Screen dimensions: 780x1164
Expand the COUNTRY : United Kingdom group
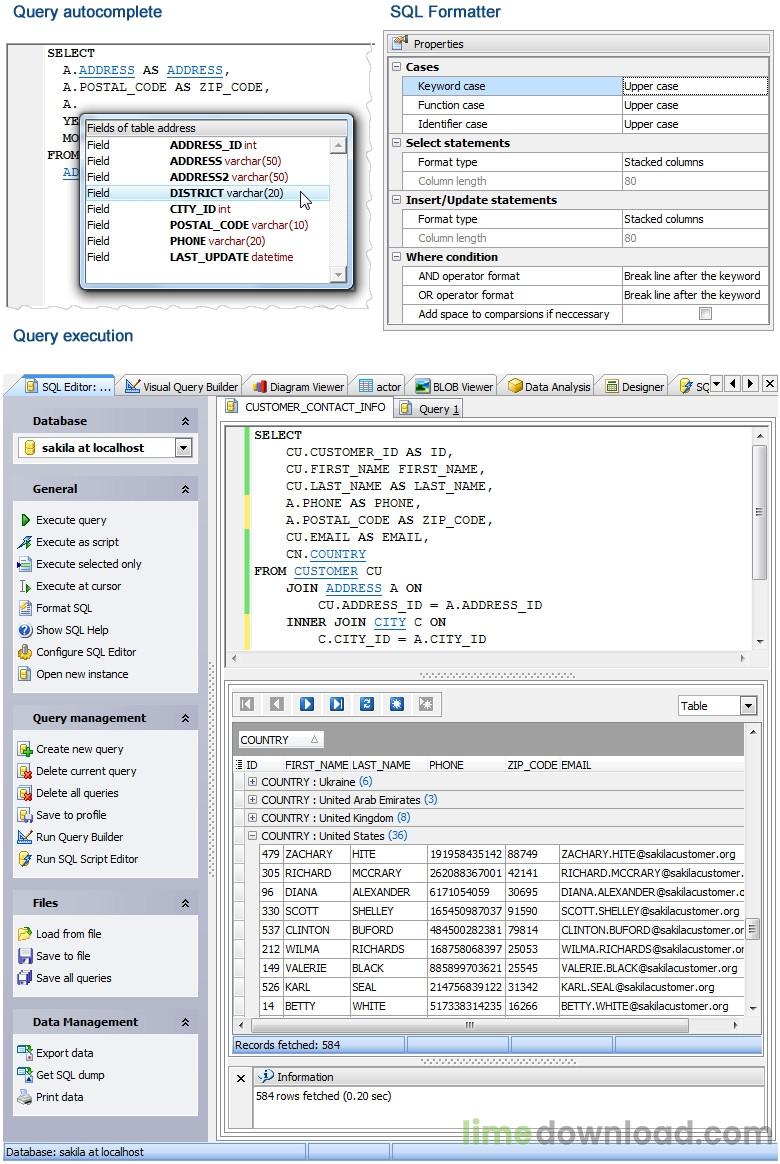(x=252, y=817)
